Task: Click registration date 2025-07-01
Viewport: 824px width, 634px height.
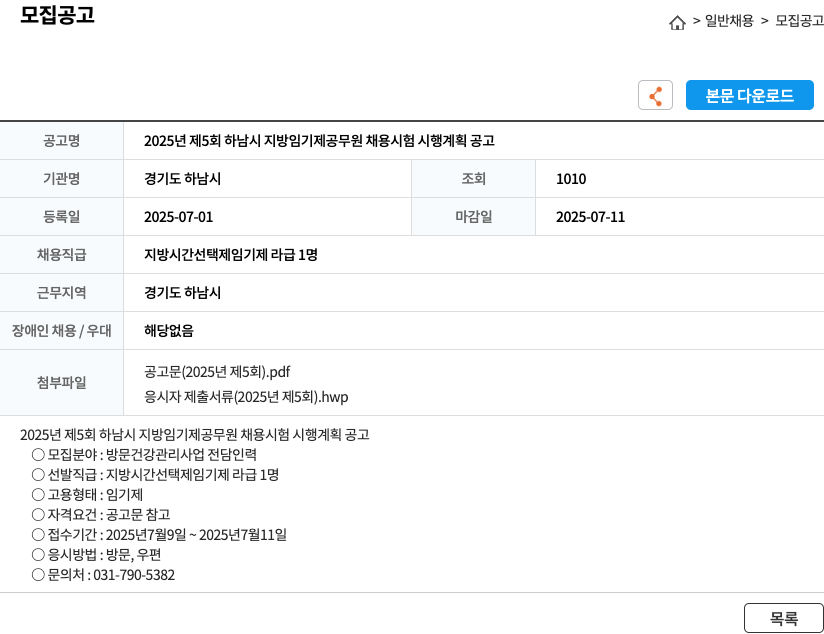Action: 178,217
